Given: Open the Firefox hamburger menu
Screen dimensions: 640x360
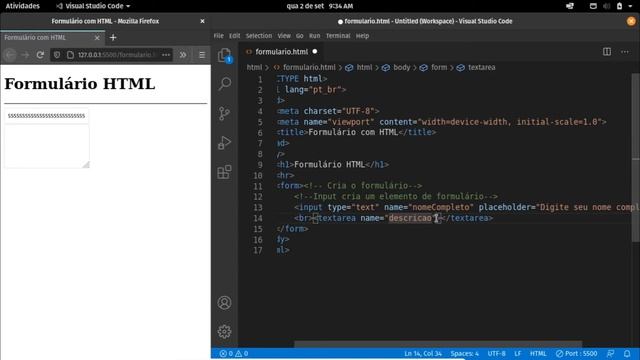Looking at the screenshot, I should click(202, 55).
